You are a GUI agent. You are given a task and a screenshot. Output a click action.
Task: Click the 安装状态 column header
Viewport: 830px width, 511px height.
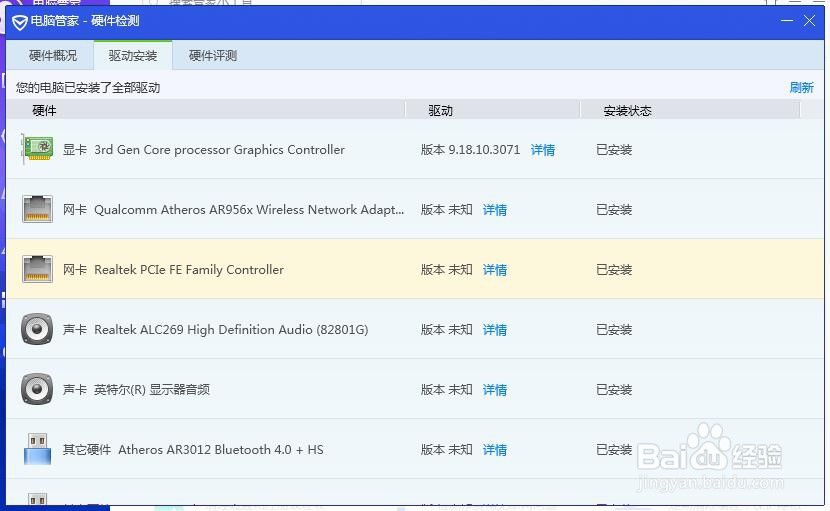click(x=627, y=110)
